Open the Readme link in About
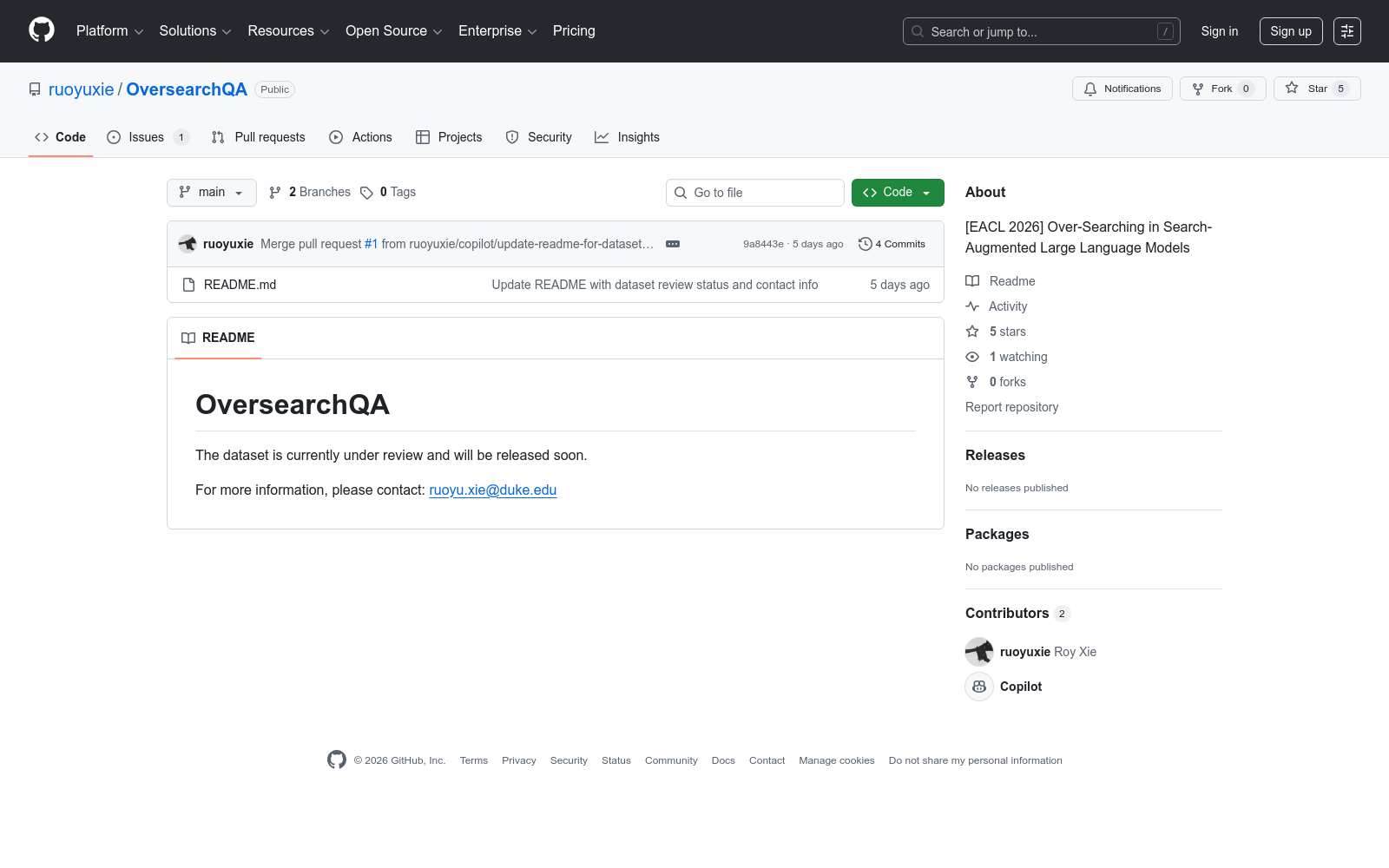The image size is (1389, 868). coord(1000,281)
